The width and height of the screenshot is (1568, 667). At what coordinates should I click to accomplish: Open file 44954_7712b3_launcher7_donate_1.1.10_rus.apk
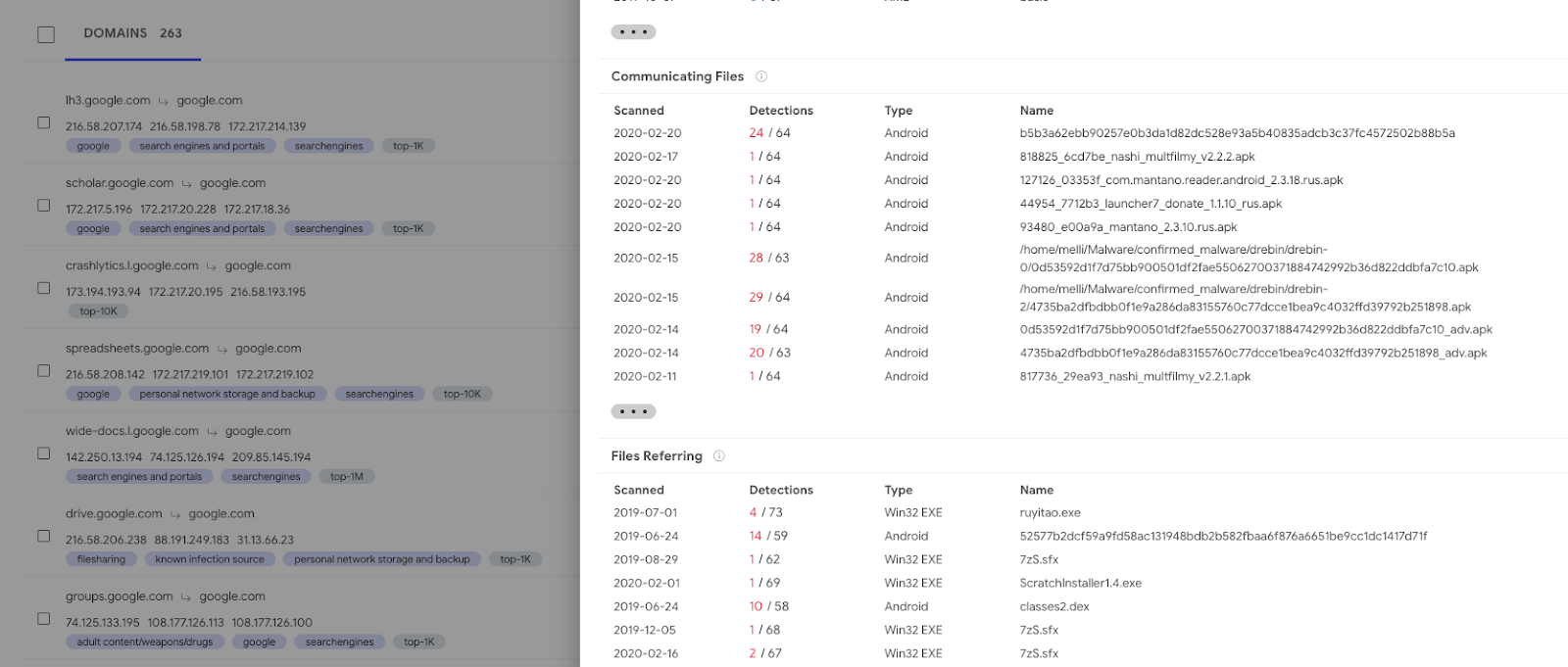(x=1151, y=204)
